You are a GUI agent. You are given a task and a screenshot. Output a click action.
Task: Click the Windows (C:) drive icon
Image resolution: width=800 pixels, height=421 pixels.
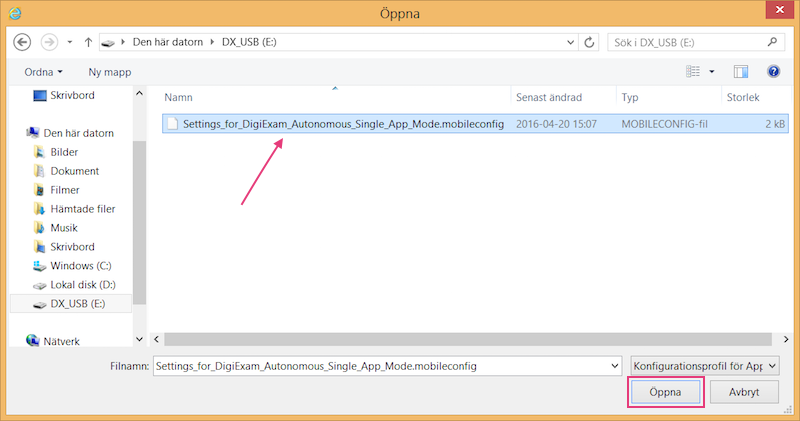point(39,266)
